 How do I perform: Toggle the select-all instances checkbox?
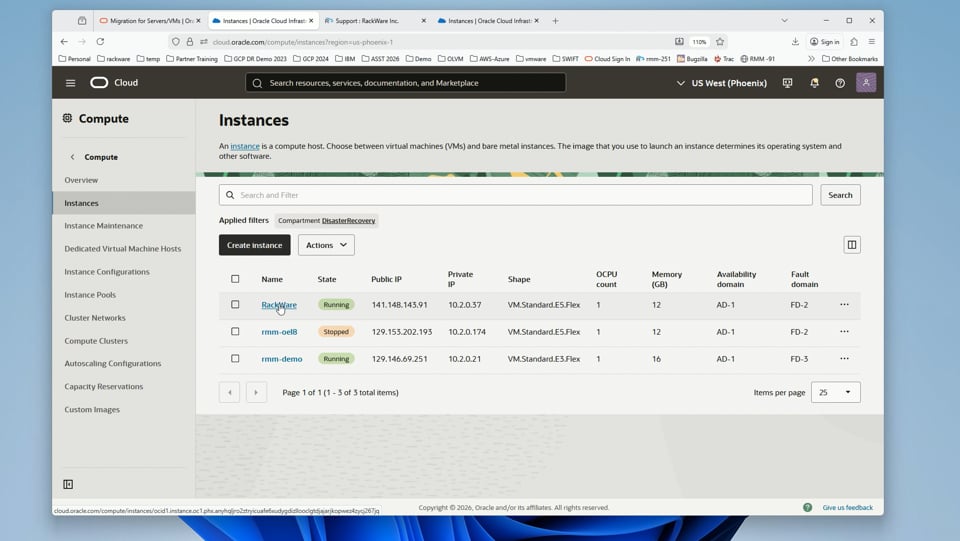click(235, 279)
